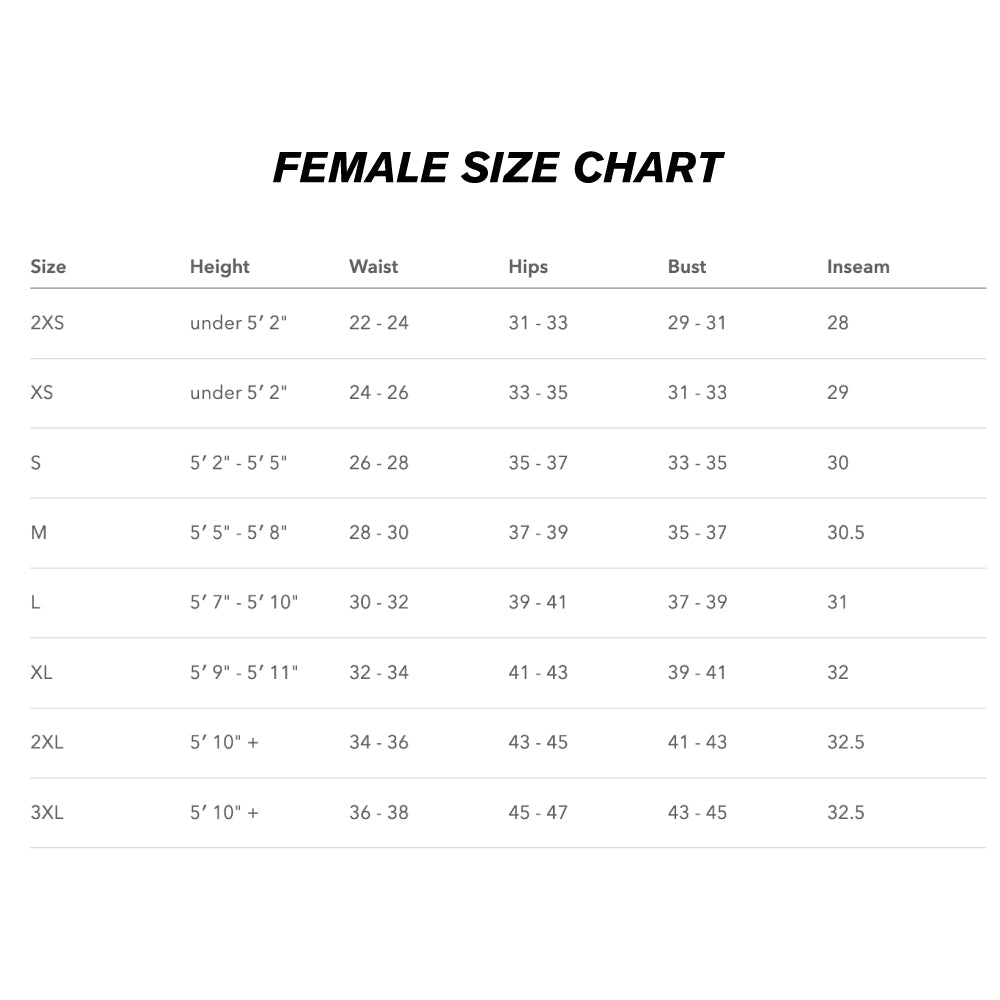Click the 2XS size row label

click(x=47, y=323)
